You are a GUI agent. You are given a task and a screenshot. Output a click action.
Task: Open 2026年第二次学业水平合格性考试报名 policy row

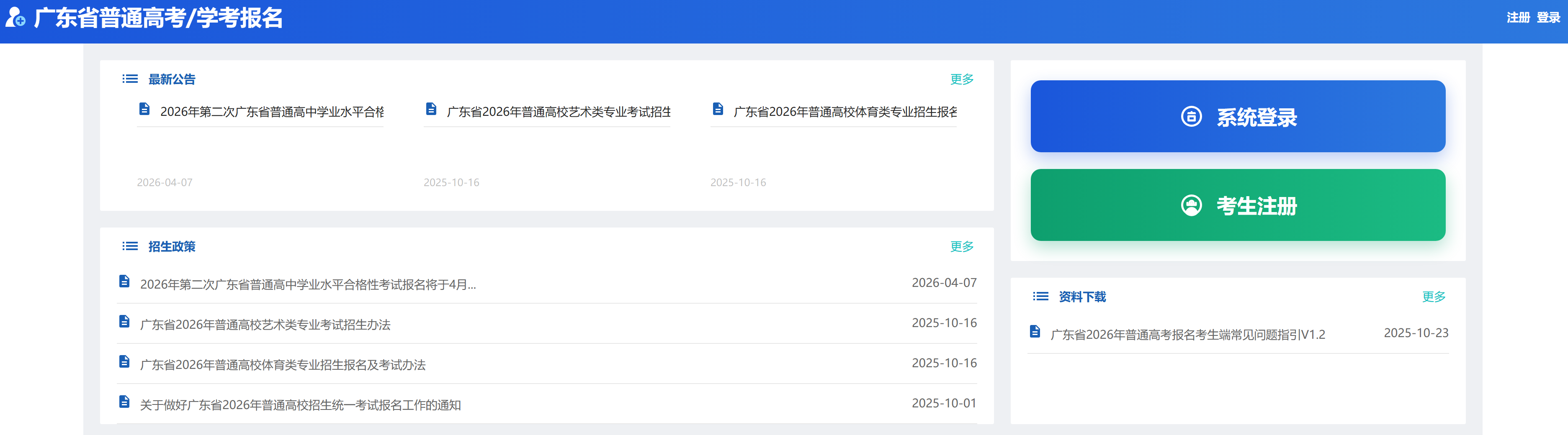pos(307,285)
